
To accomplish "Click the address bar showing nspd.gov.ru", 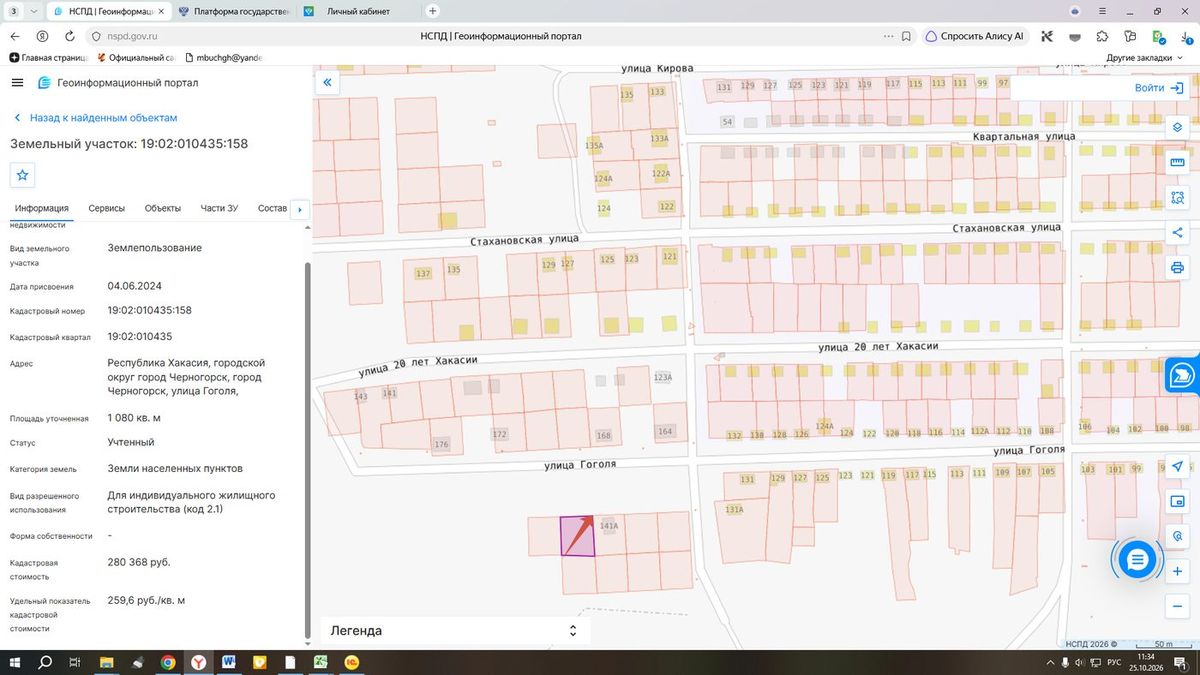I will coord(132,36).
